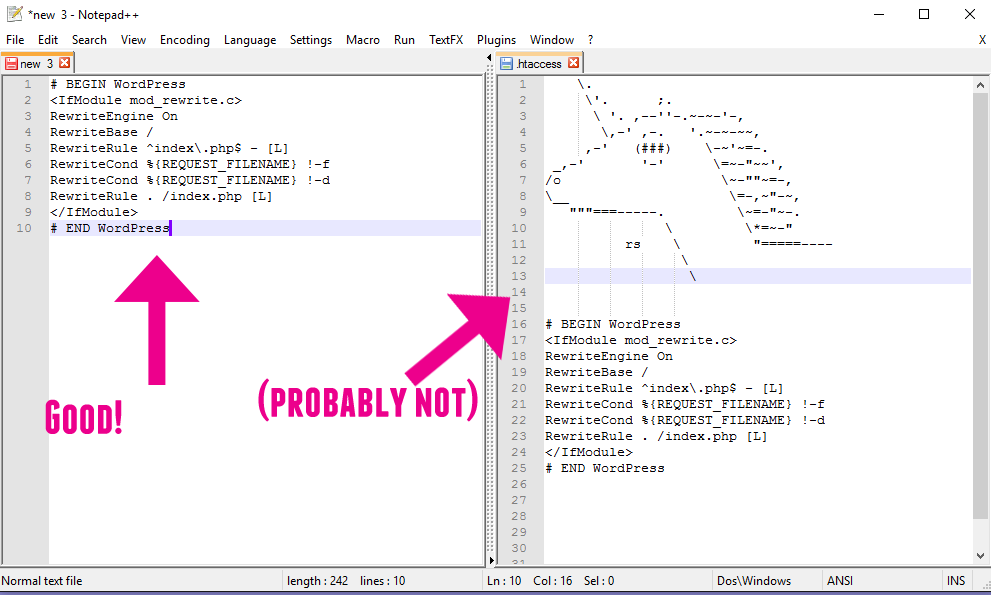Click 'Col : 16' in the status bar
This screenshot has height=595, width=991.
(552, 580)
